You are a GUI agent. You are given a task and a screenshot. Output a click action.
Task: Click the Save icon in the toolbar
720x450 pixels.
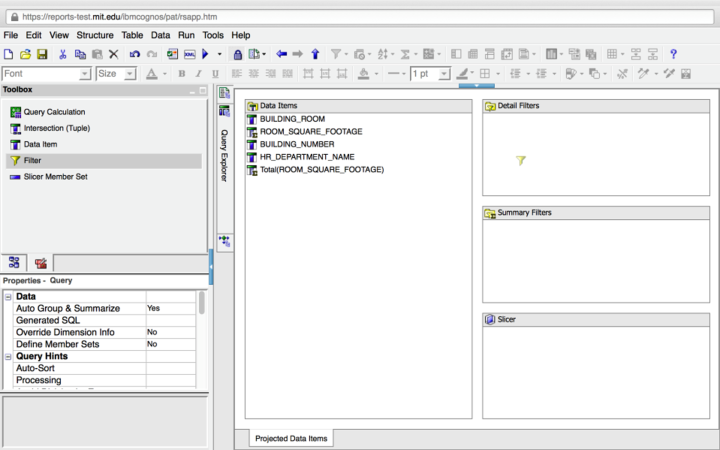click(42, 54)
